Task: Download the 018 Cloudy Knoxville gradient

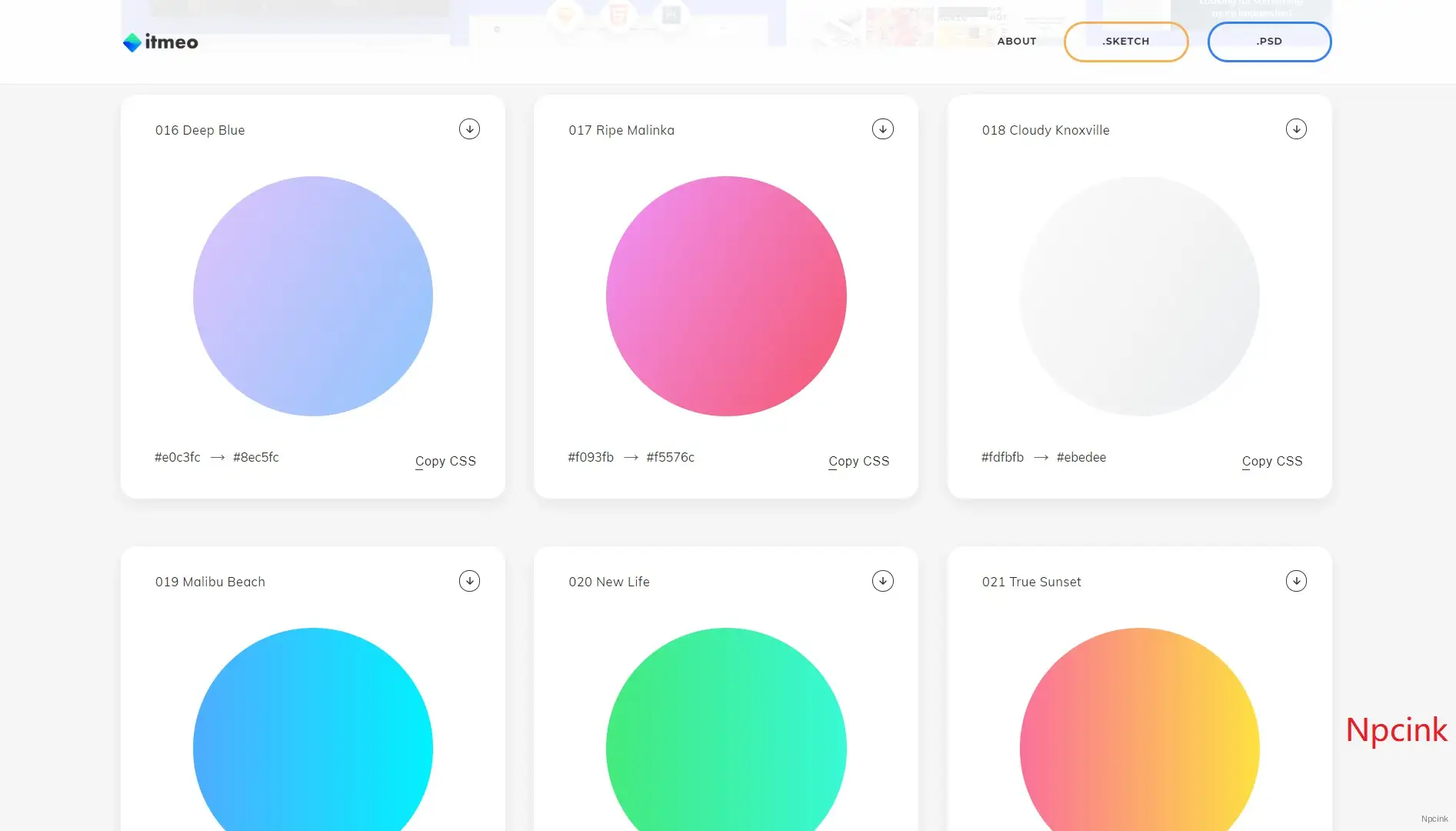Action: [x=1296, y=129]
